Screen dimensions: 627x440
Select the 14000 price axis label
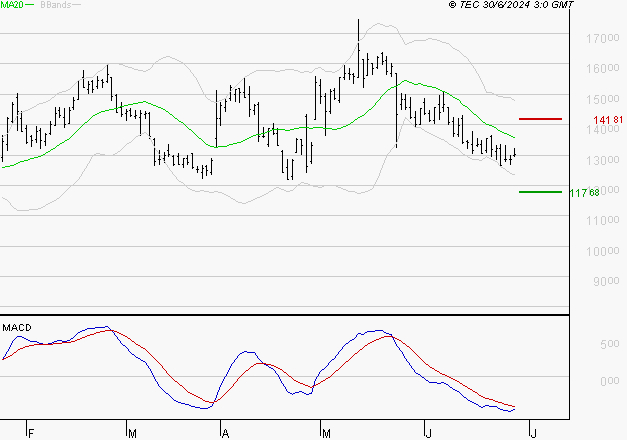coord(603,130)
